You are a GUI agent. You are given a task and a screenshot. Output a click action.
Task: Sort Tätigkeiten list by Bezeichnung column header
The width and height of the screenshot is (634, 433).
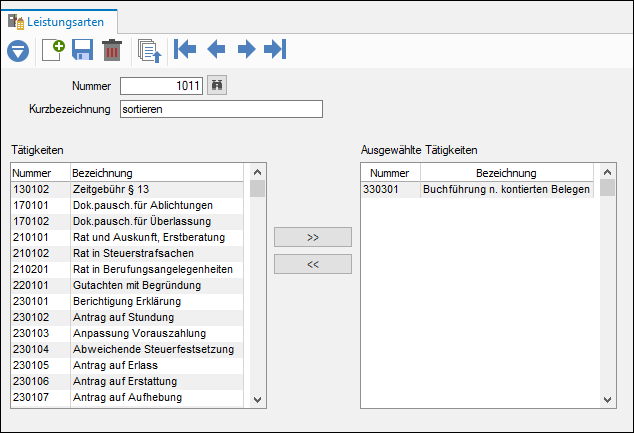[157, 173]
